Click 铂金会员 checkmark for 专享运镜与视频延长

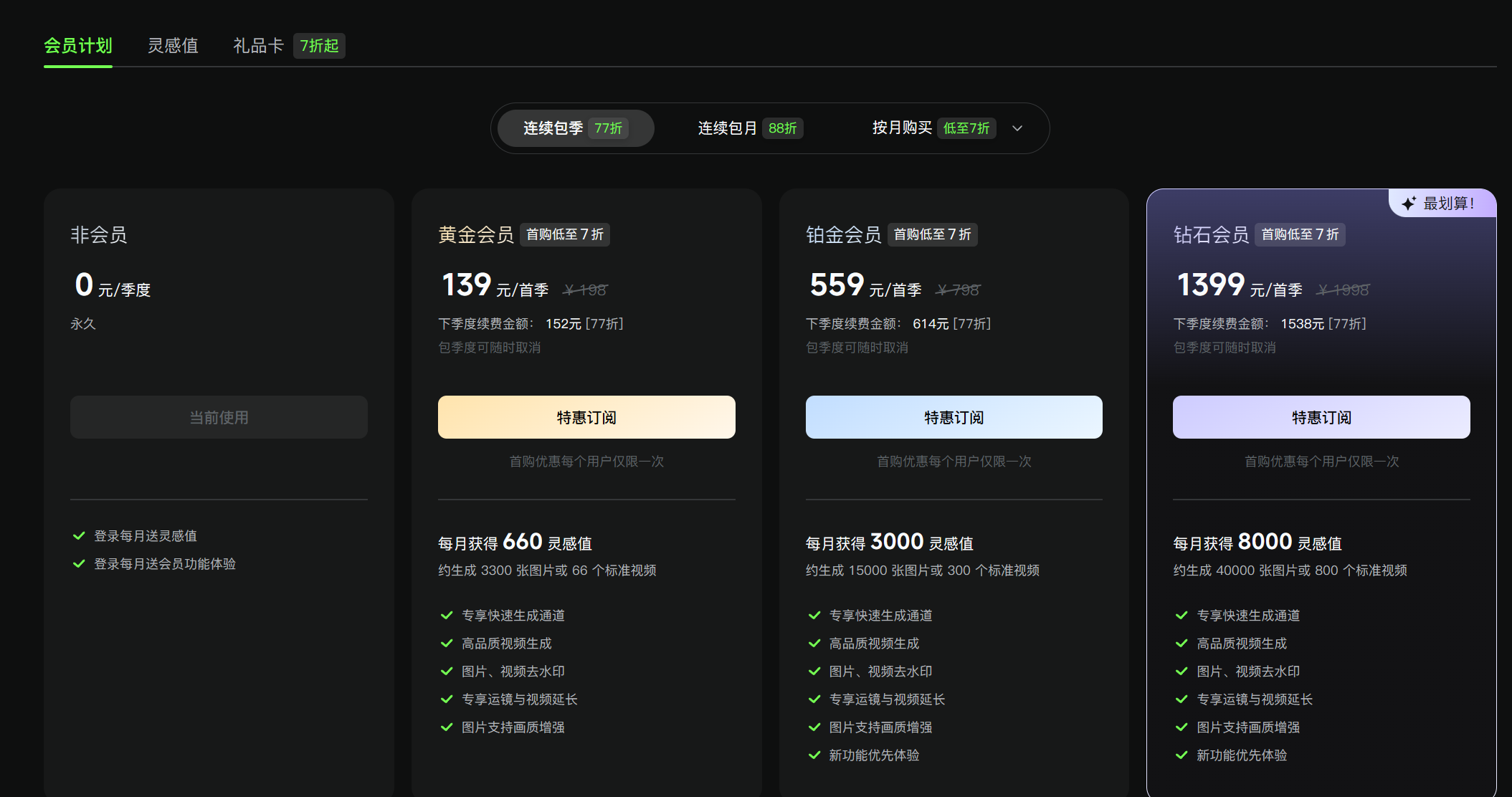pos(814,699)
